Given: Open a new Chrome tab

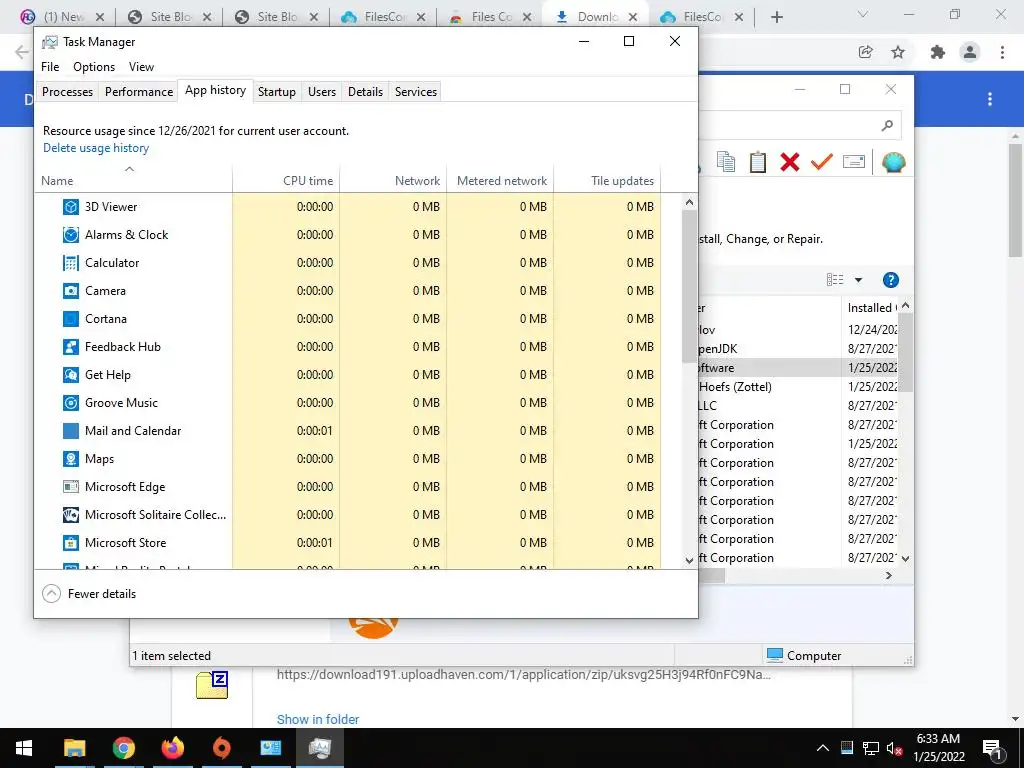Looking at the screenshot, I should (x=776, y=17).
